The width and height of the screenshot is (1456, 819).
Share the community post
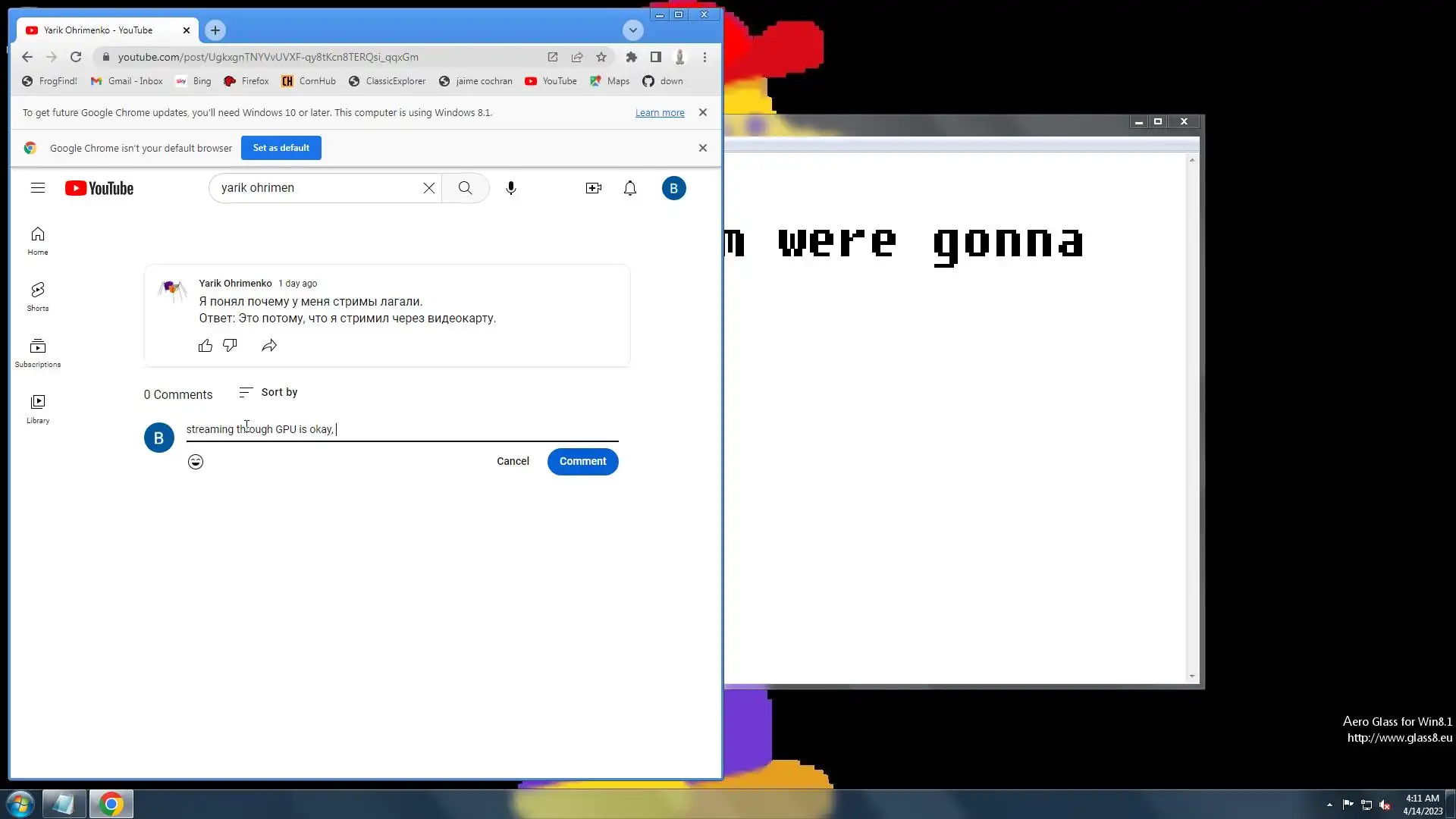tap(269, 346)
